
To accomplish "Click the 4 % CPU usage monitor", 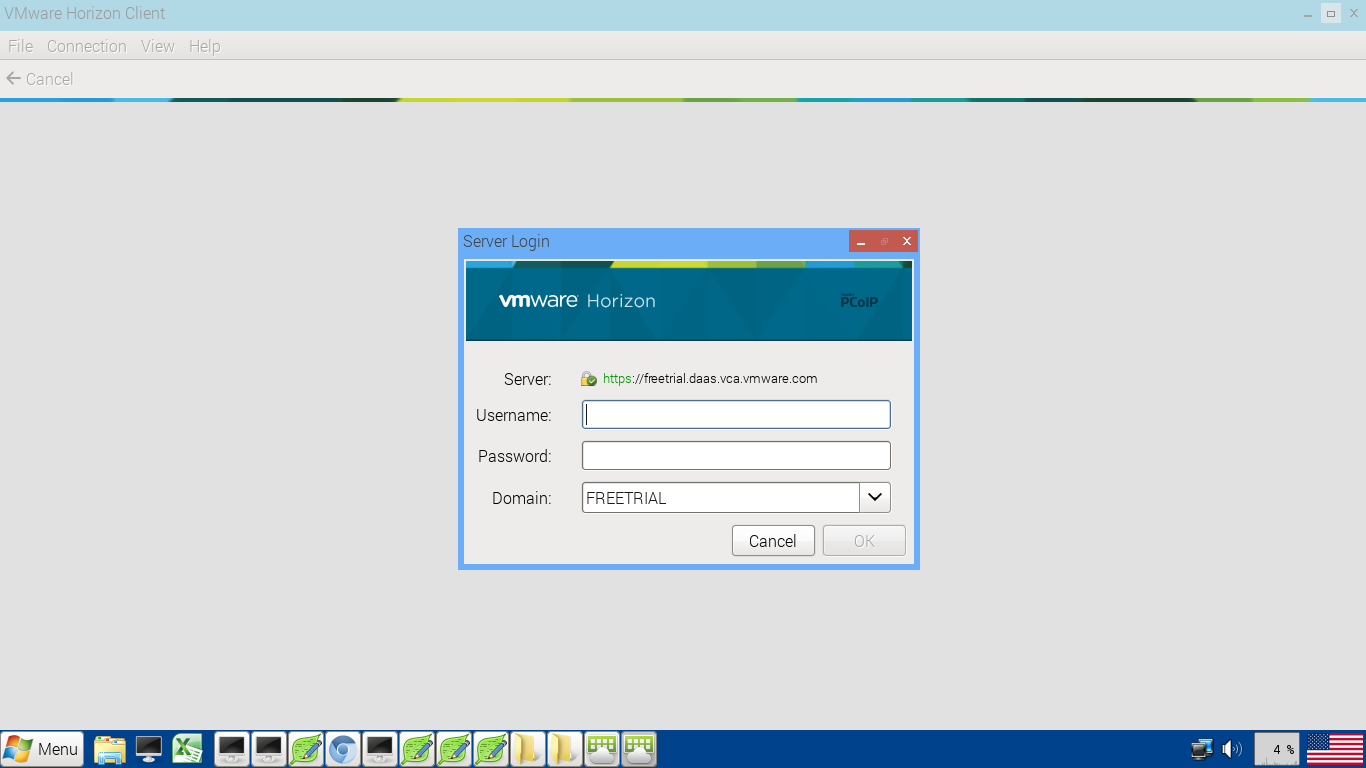I will (x=1277, y=749).
